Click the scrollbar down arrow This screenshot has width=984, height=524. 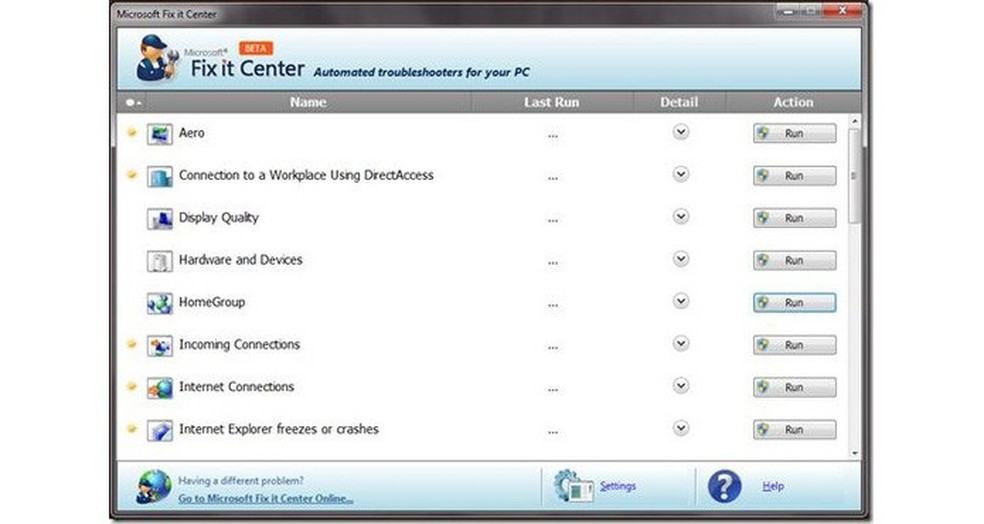(x=854, y=453)
